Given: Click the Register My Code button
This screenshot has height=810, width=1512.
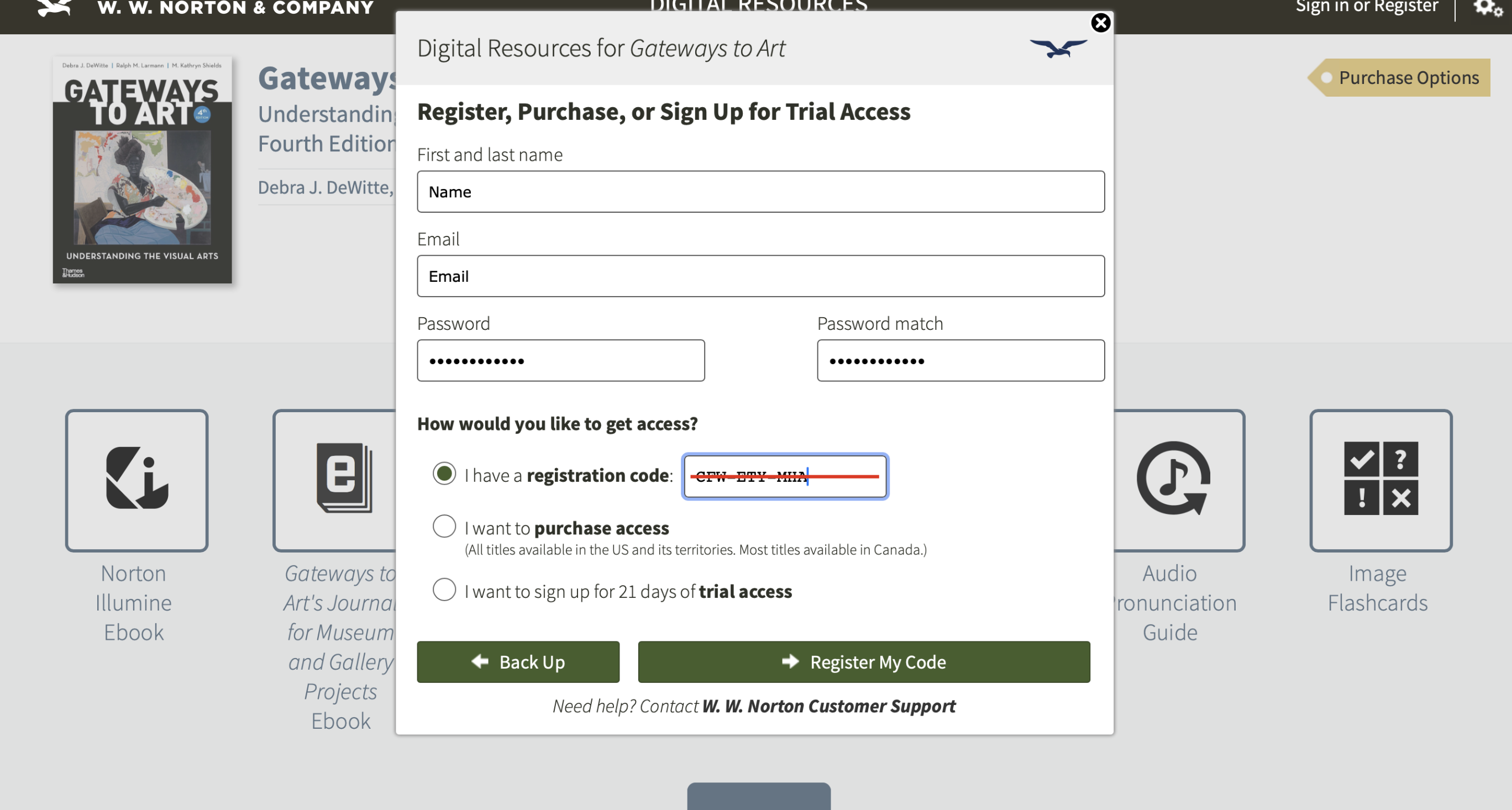Looking at the screenshot, I should tap(863, 661).
